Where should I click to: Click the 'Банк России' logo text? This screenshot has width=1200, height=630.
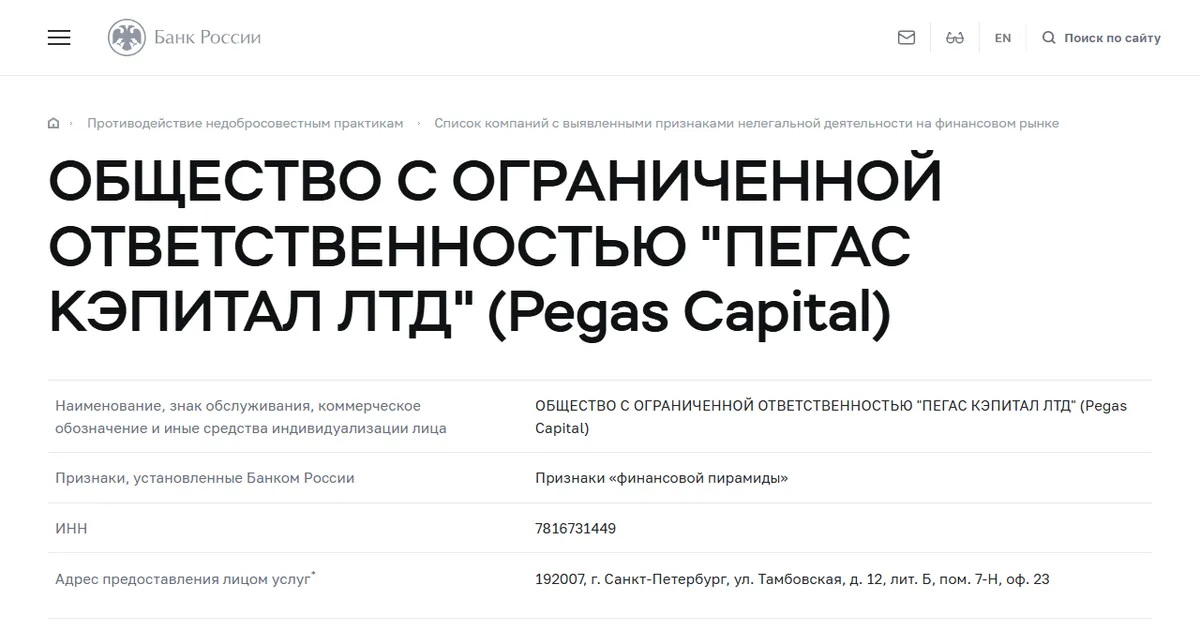point(207,38)
